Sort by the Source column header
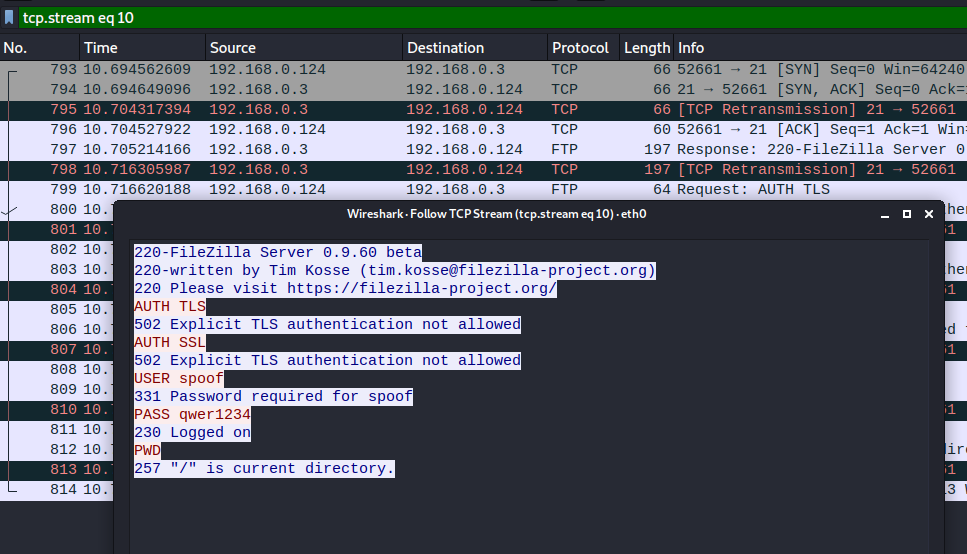The width and height of the screenshot is (967, 554). coord(303,48)
